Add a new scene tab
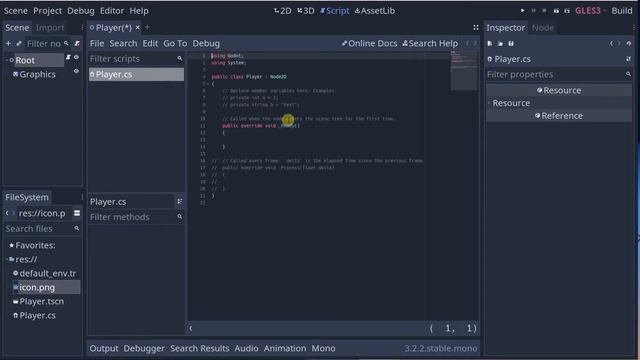This screenshot has height=360, width=640. click(x=147, y=27)
